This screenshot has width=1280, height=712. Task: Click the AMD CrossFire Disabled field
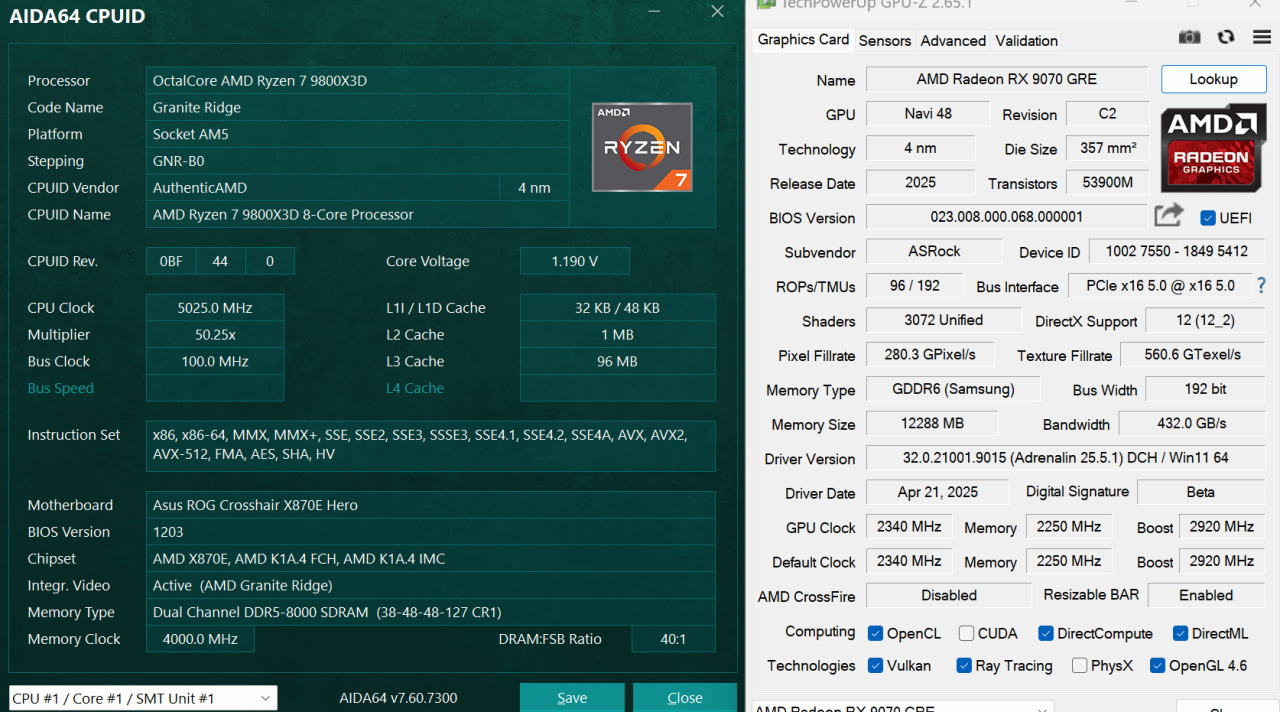click(948, 595)
